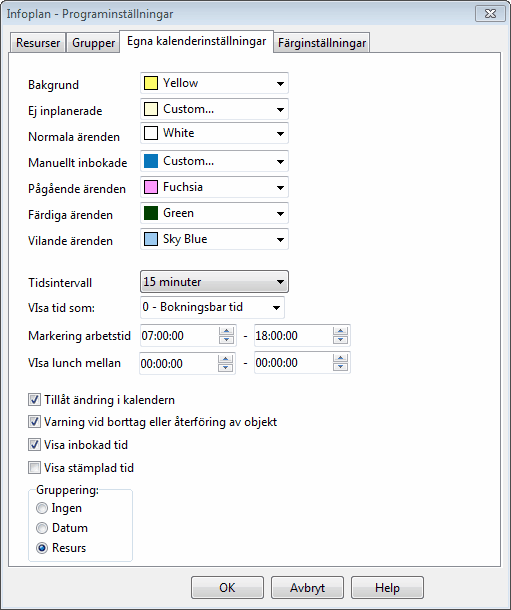Screen dimensions: 511x610
Task: Select the Egna kalenderinställningar tab
Action: tap(196, 41)
